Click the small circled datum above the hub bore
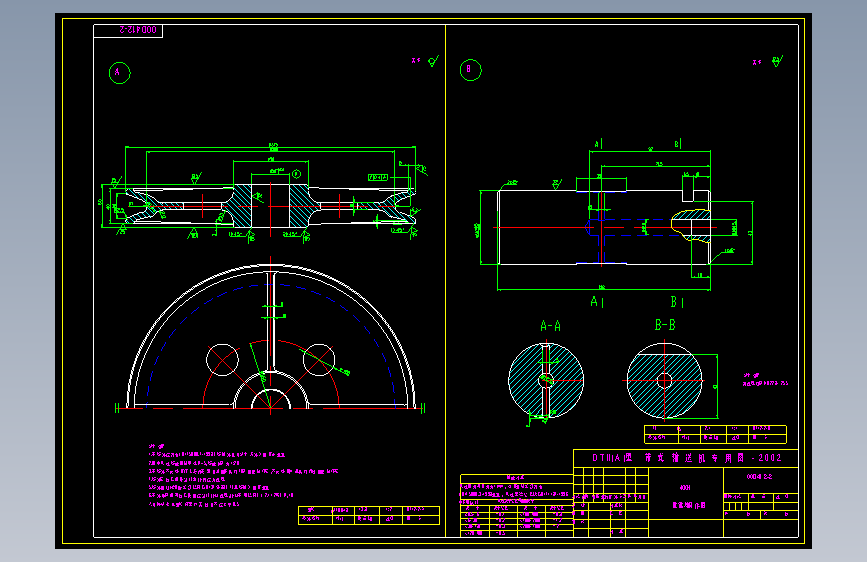The height and width of the screenshot is (562, 867). coord(296,174)
